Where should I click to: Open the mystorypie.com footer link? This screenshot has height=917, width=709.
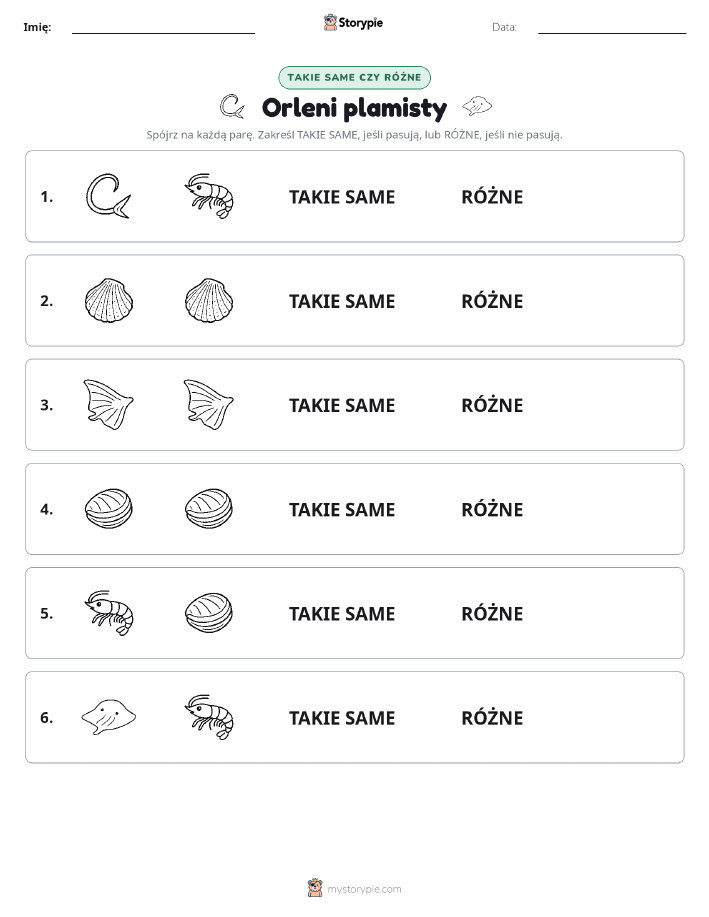pyautogui.click(x=354, y=888)
